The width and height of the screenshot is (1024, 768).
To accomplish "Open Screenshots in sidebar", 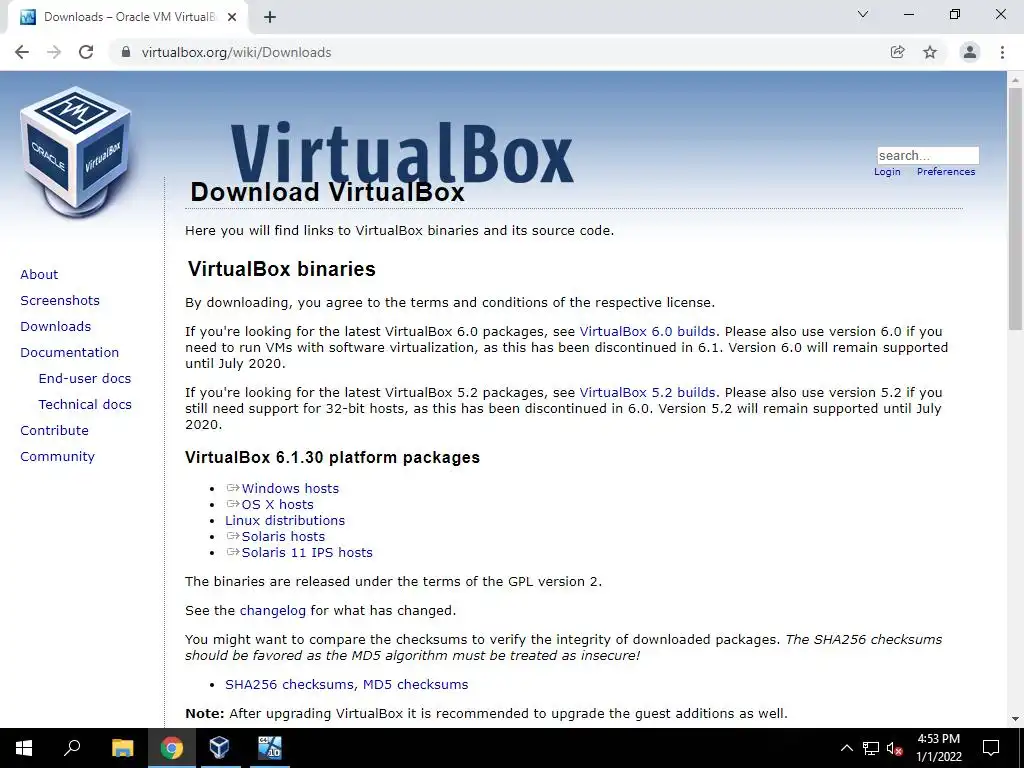I will tap(60, 300).
